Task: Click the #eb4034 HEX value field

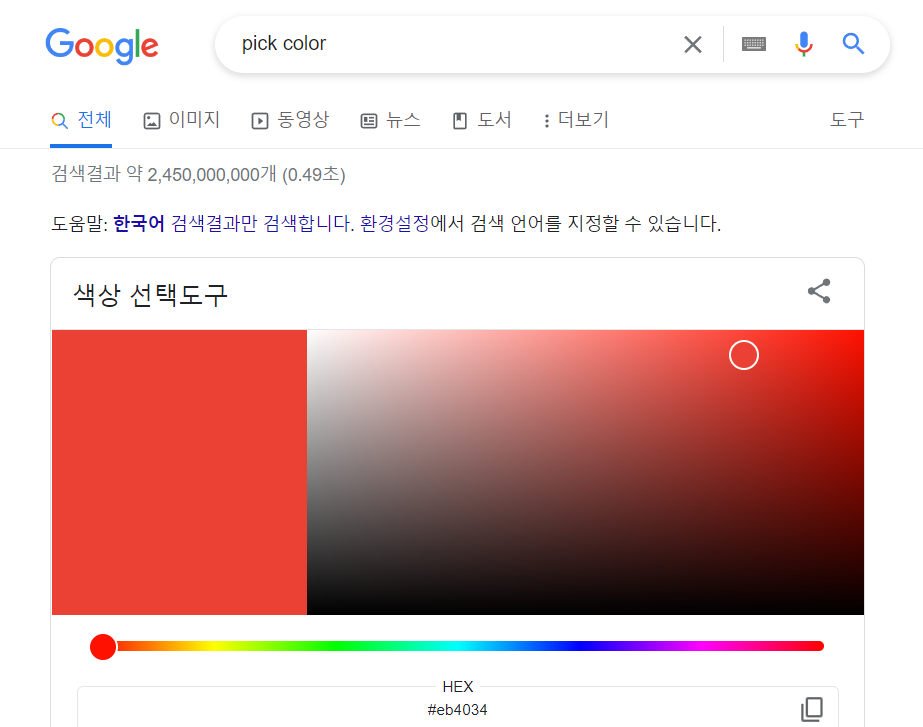Action: (x=457, y=710)
